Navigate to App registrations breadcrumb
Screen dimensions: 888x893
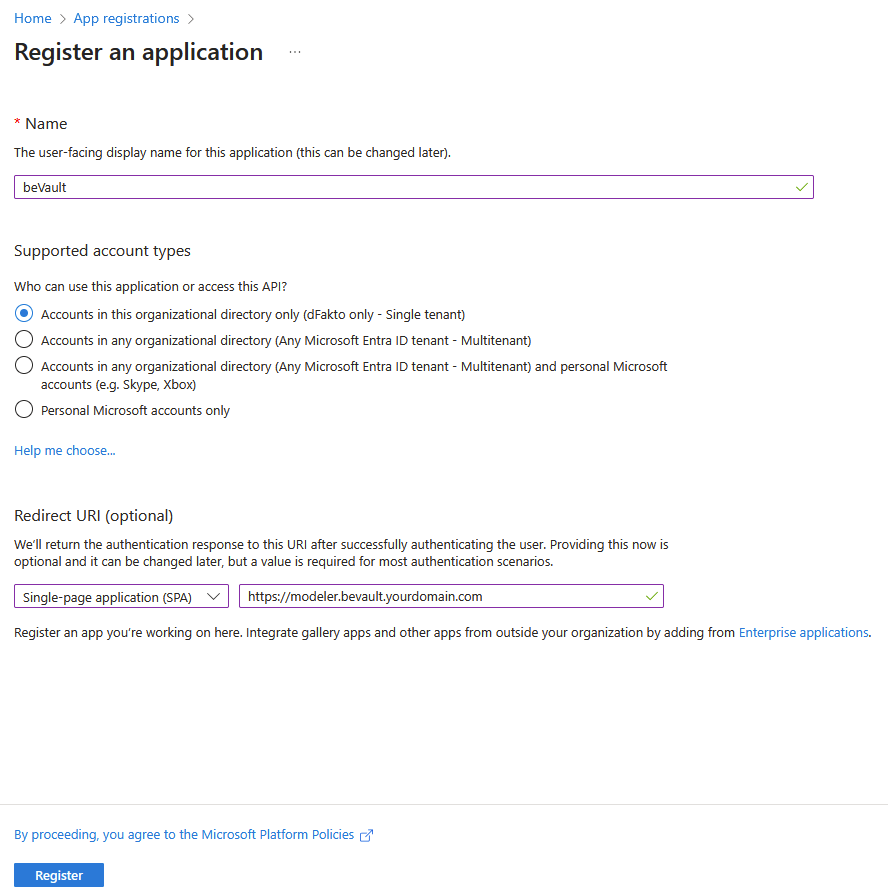[x=126, y=19]
